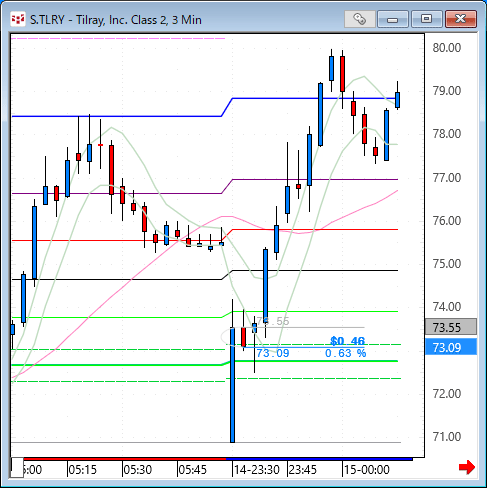Select the blue 73.09 price label
Screen dimensions: 487x488
451,347
